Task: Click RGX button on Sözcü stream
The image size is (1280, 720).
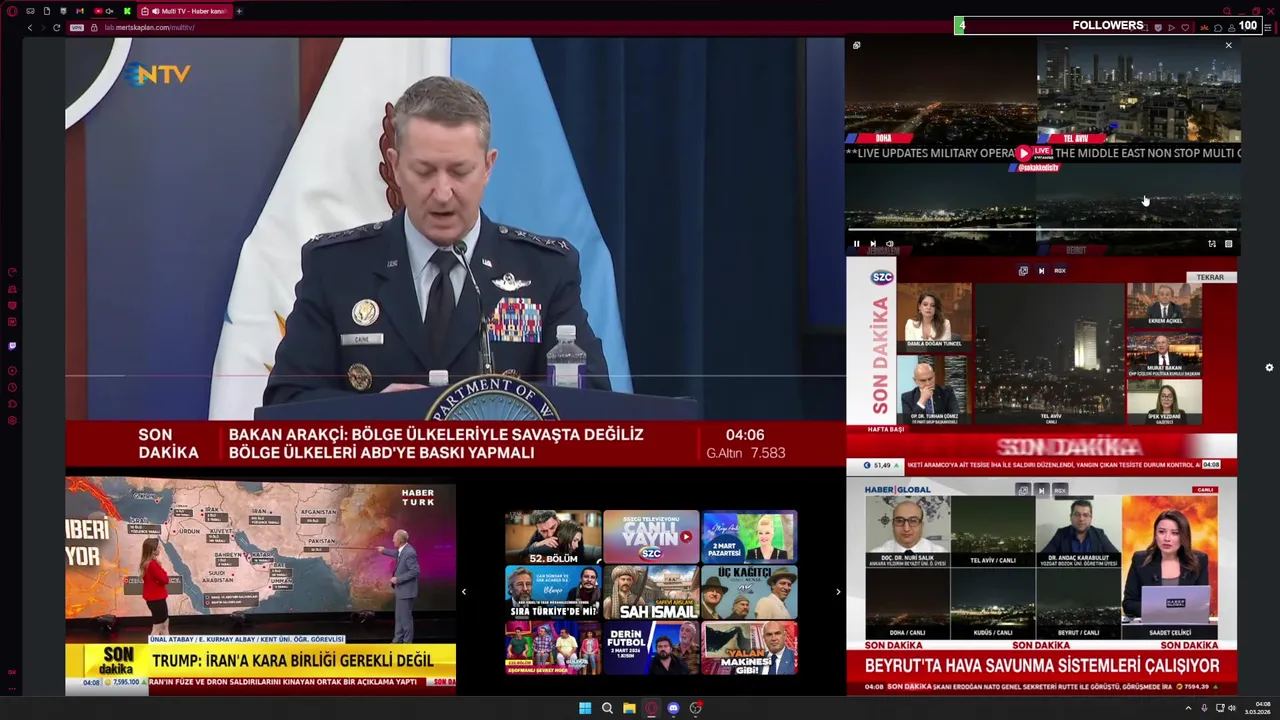Action: point(1060,271)
